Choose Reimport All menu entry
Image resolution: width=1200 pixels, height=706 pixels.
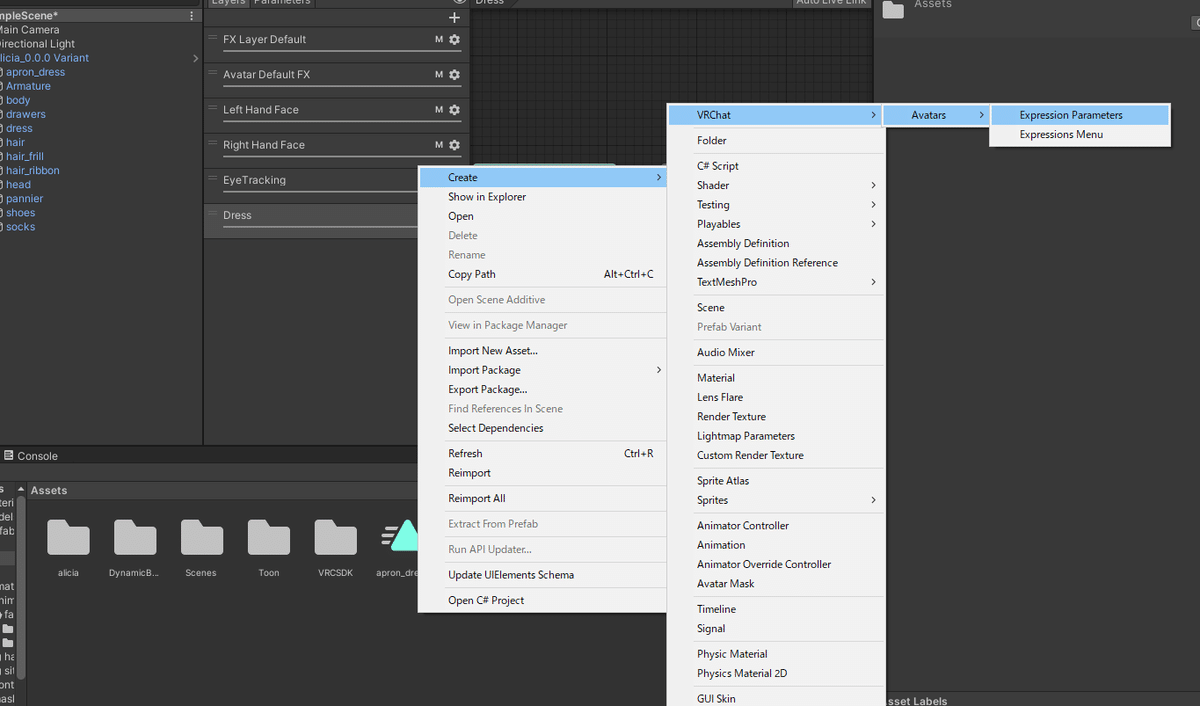point(542,499)
